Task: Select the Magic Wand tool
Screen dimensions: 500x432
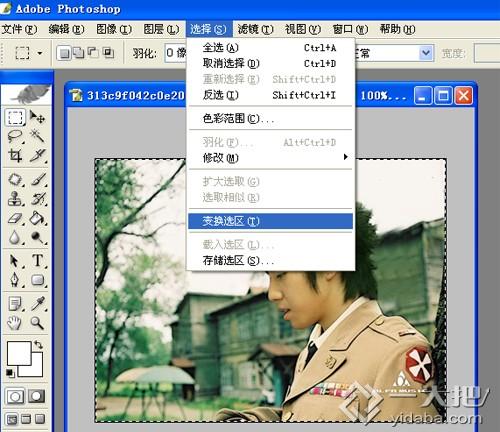Action: [37, 137]
